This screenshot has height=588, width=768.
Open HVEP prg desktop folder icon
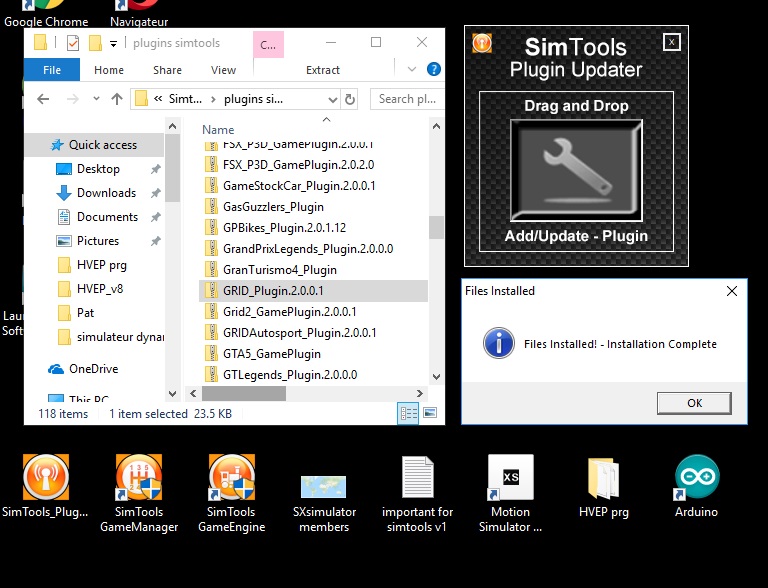(603, 487)
